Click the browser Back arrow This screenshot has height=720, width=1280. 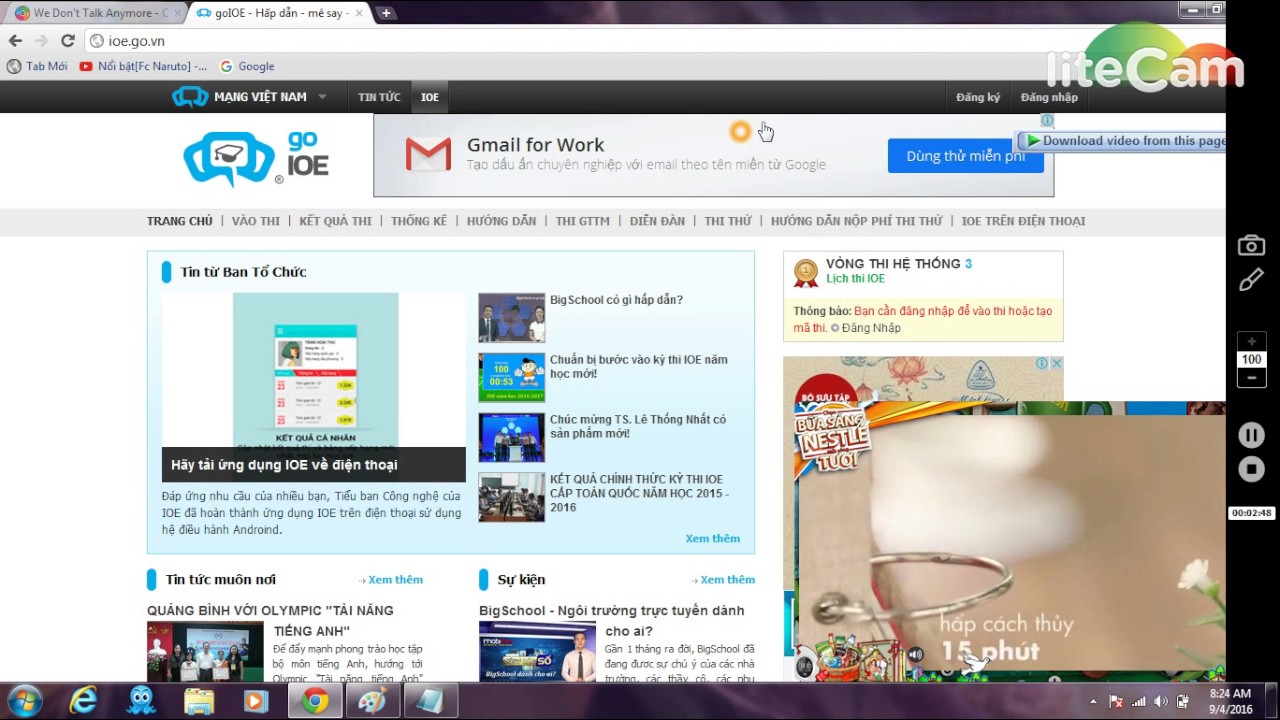15,41
